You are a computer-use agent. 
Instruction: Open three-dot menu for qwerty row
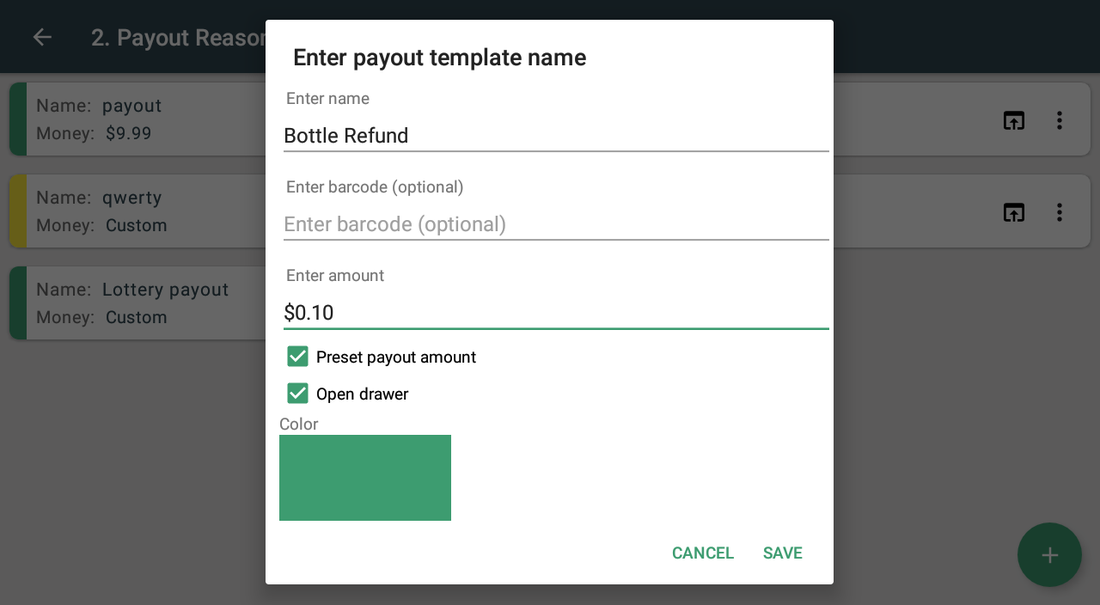point(1059,213)
